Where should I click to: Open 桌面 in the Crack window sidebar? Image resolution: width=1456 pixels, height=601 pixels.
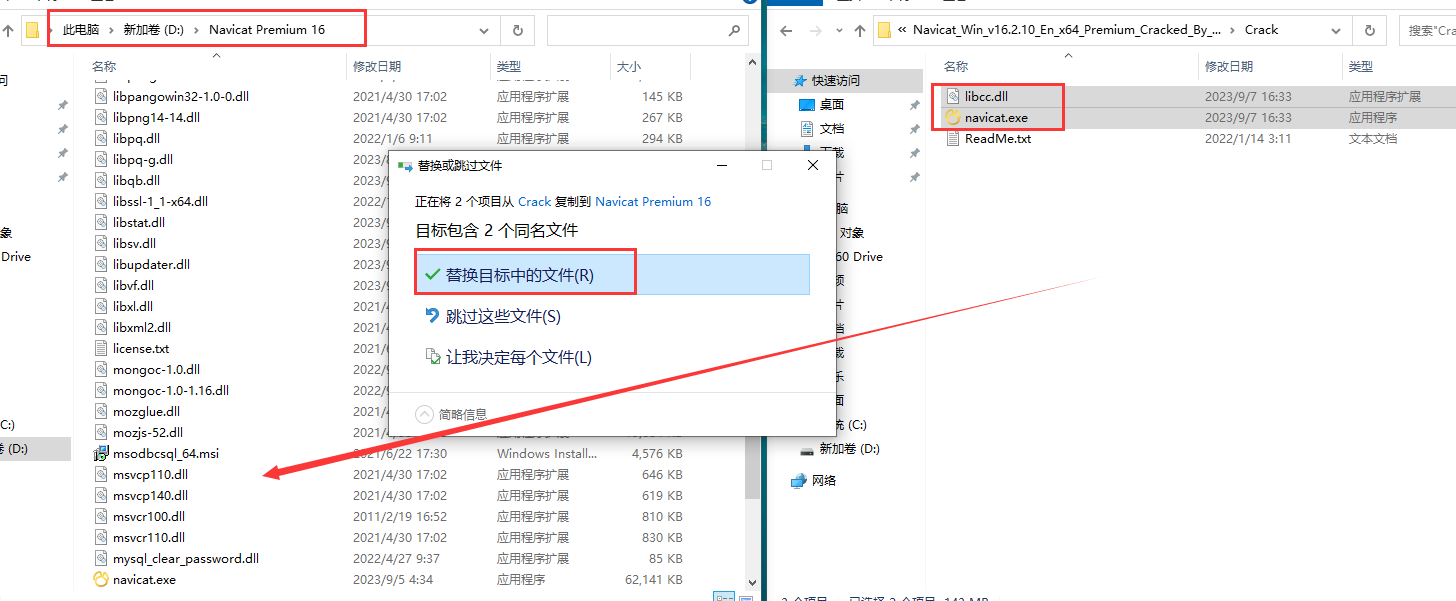tap(831, 105)
